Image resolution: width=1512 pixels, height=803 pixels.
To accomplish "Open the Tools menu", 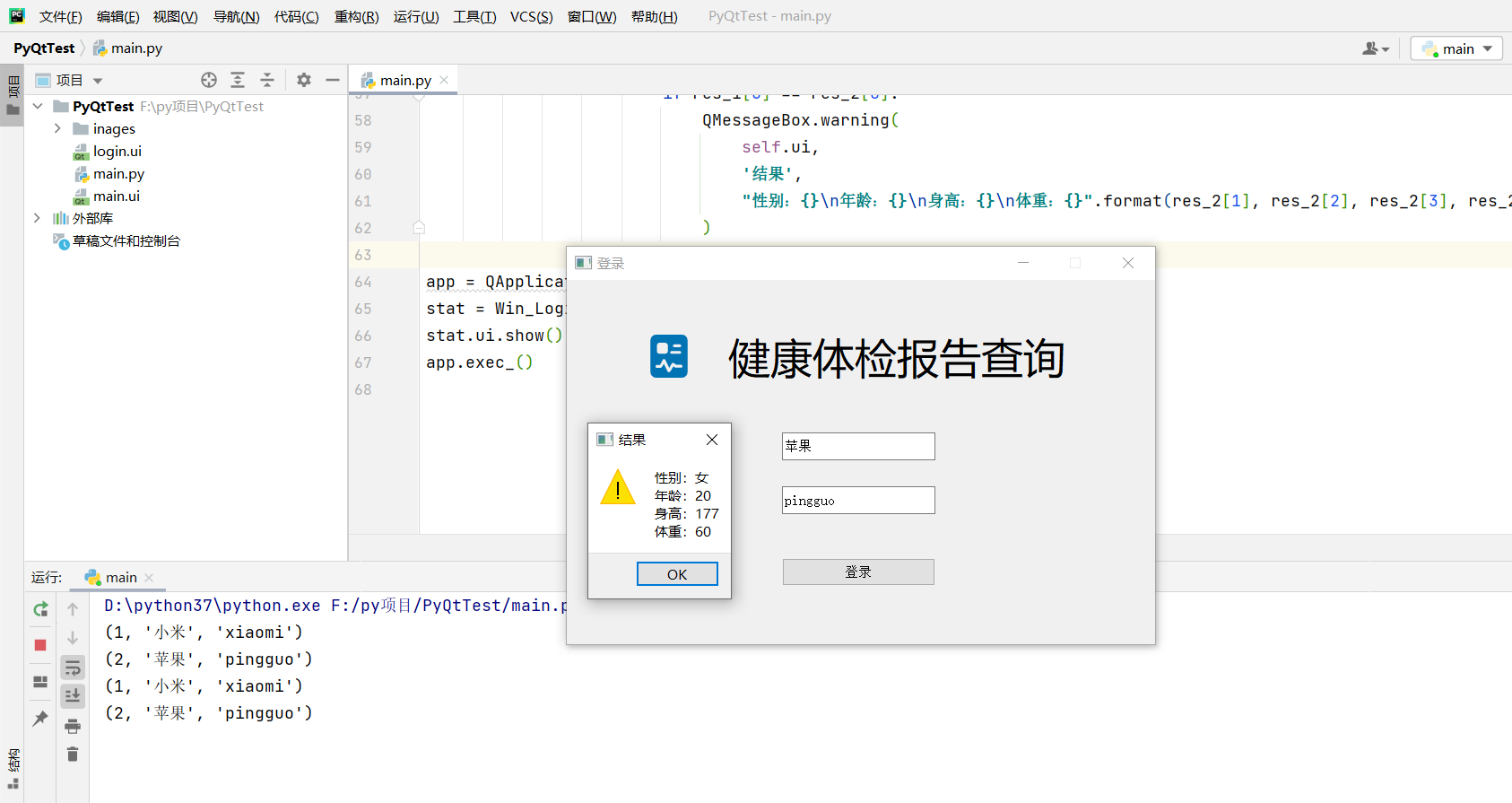I will pyautogui.click(x=474, y=16).
